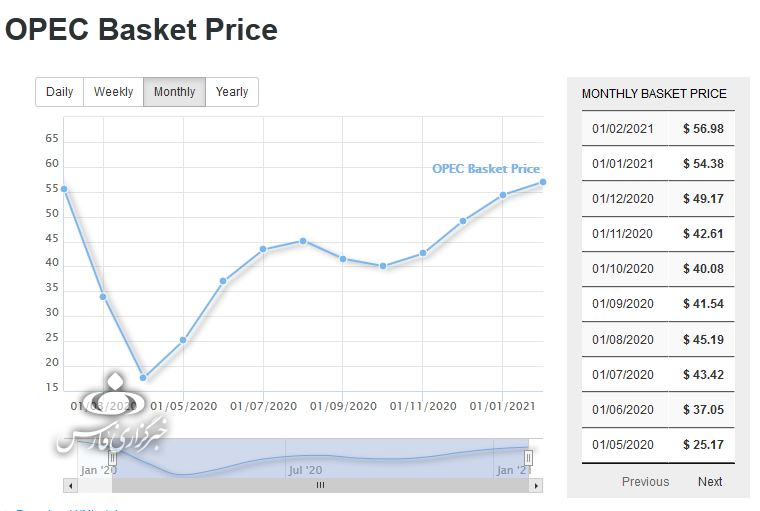760x511 pixels.
Task: Select the Yearly view button
Action: click(232, 92)
